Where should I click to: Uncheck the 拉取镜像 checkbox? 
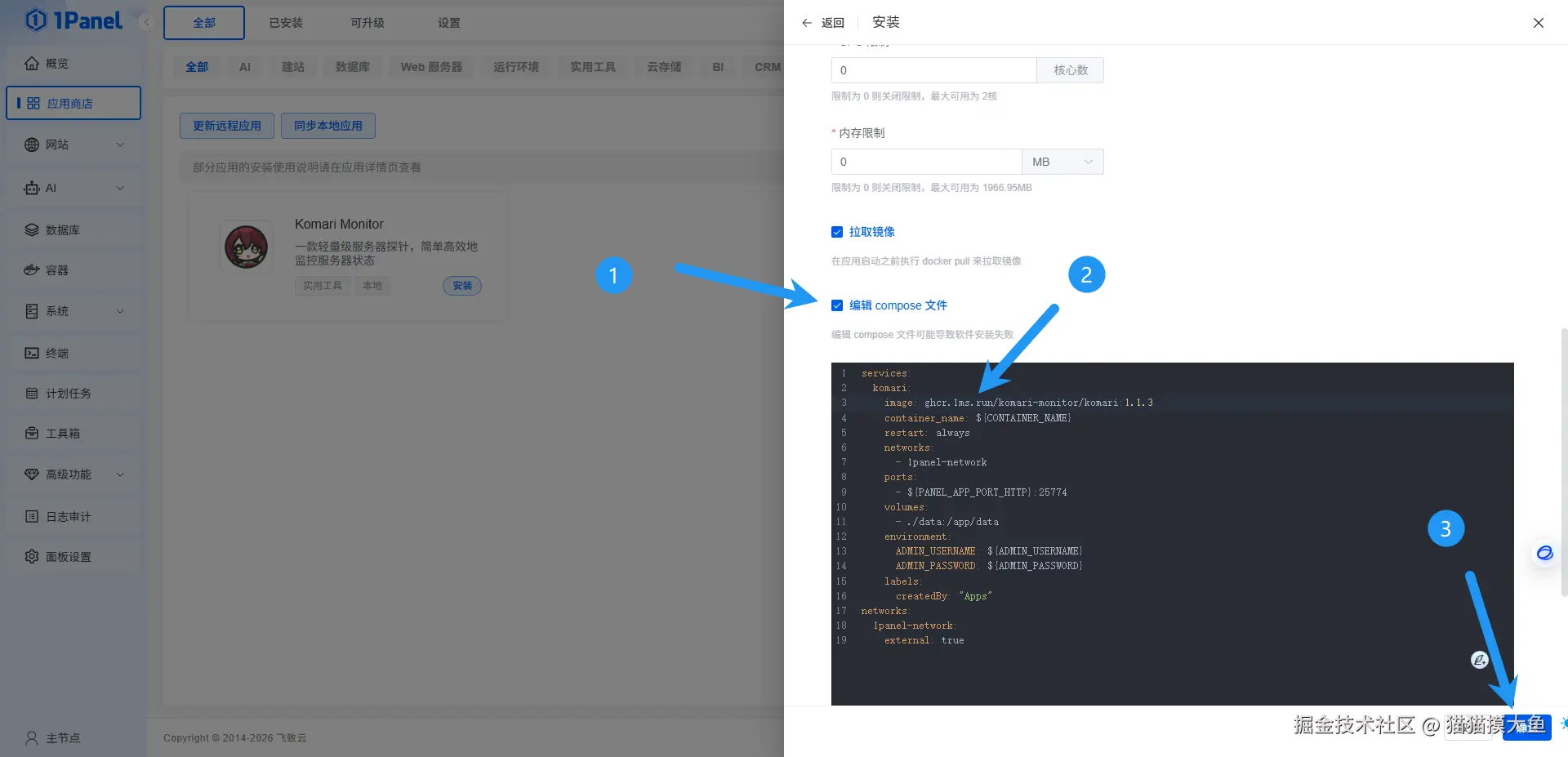837,232
